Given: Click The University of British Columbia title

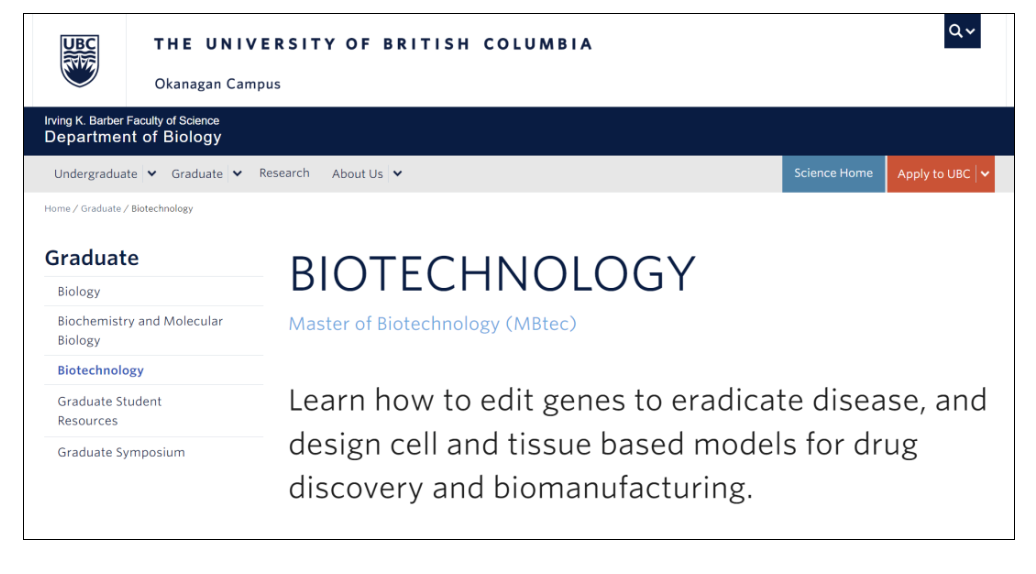Looking at the screenshot, I should pos(373,44).
